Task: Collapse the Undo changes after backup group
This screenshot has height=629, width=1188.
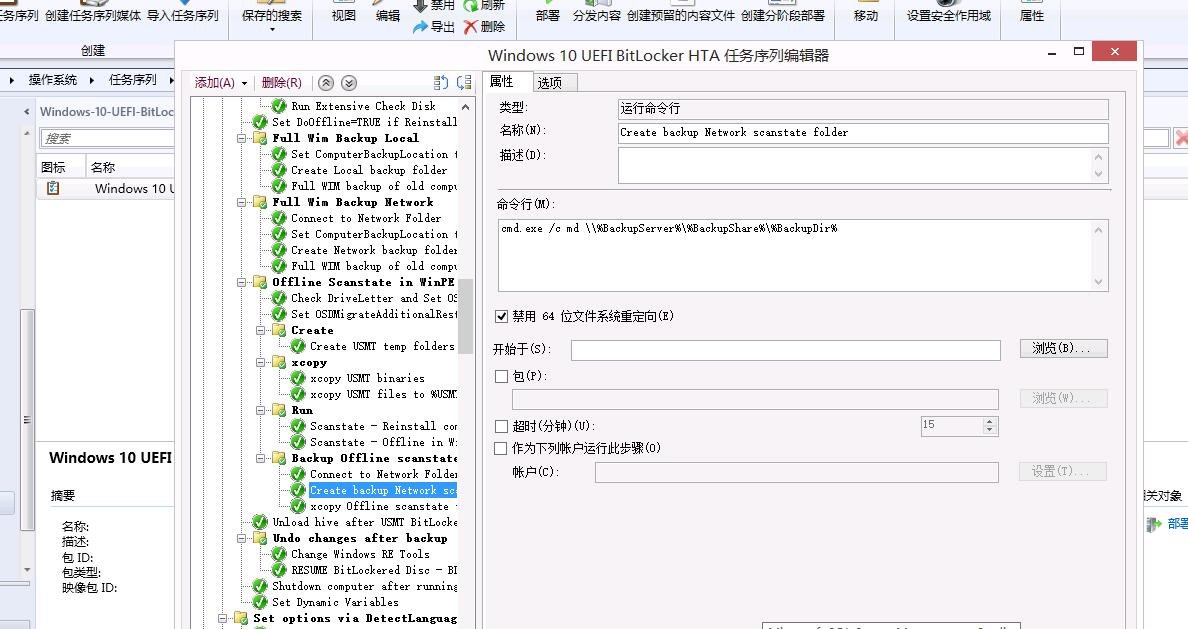Action: click(242, 538)
